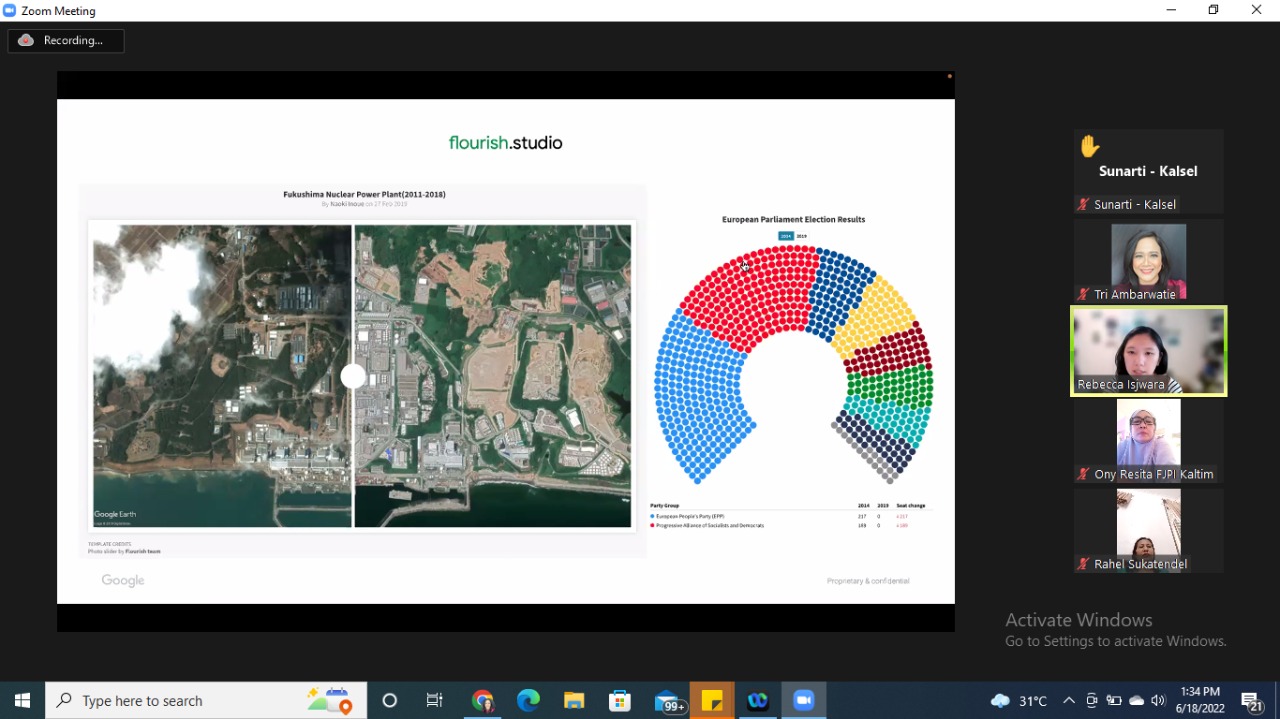The width and height of the screenshot is (1280, 719).
Task: Open the Windows Start menu
Action: pos(22,700)
